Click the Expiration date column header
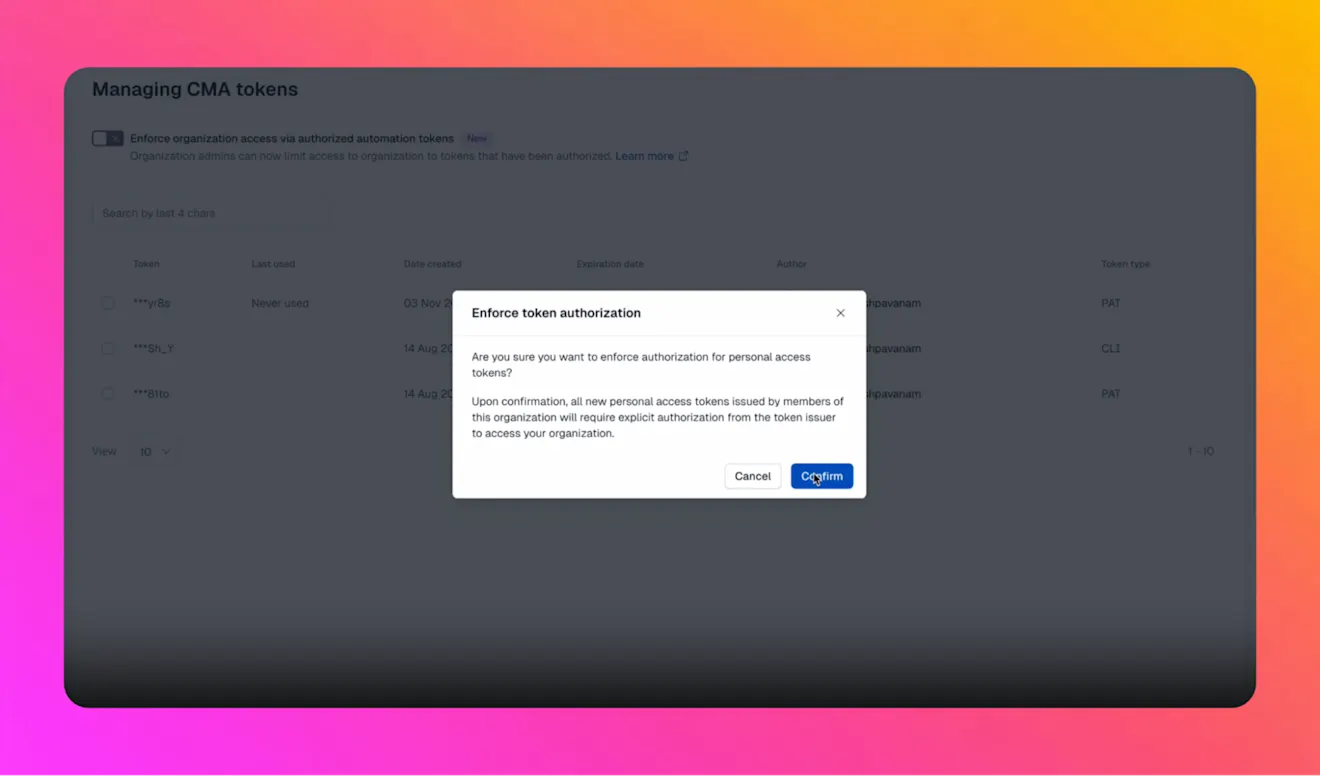The width and height of the screenshot is (1320, 776). pyautogui.click(x=610, y=264)
